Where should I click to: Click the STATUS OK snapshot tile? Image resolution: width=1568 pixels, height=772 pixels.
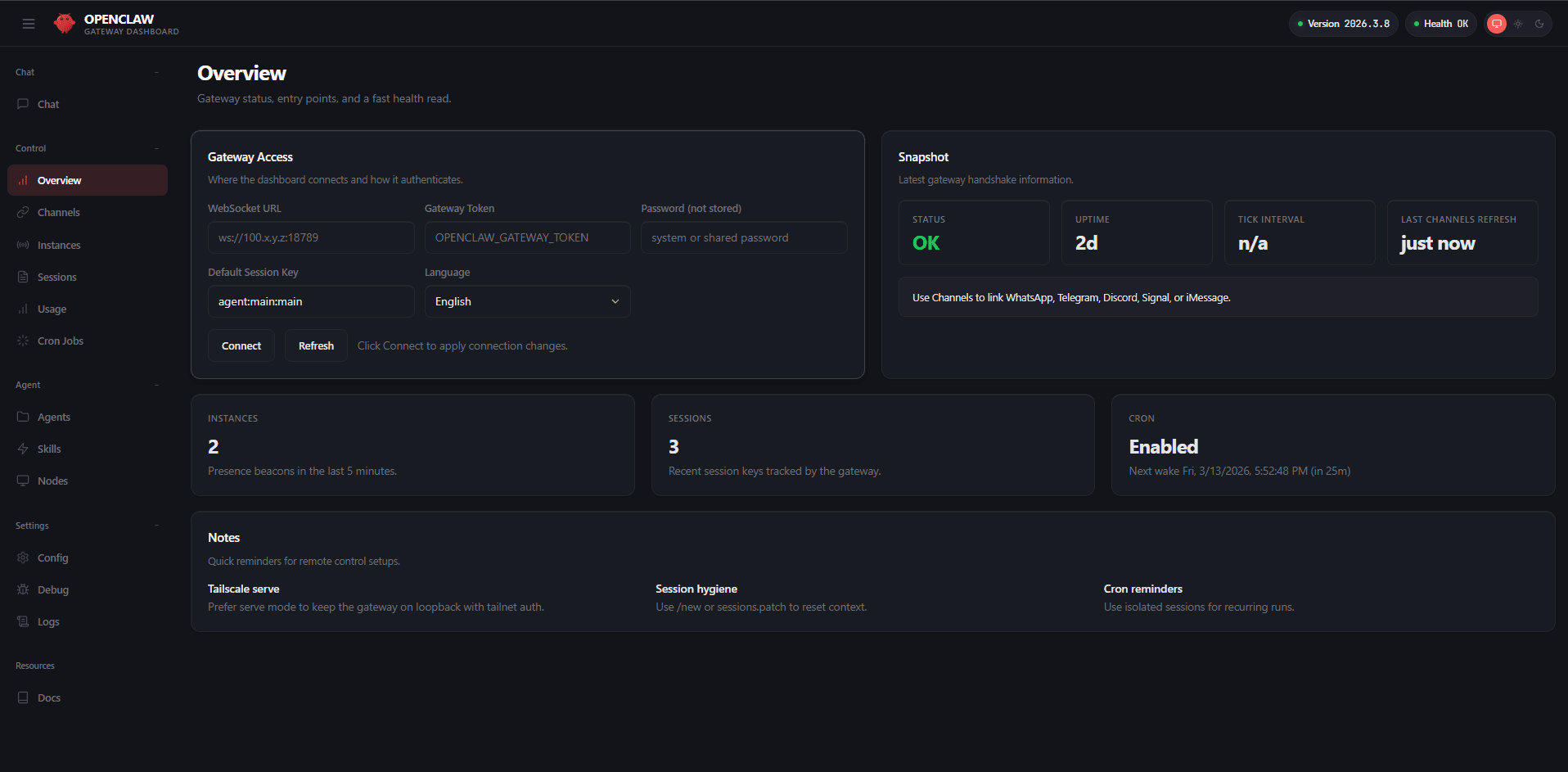pyautogui.click(x=974, y=233)
